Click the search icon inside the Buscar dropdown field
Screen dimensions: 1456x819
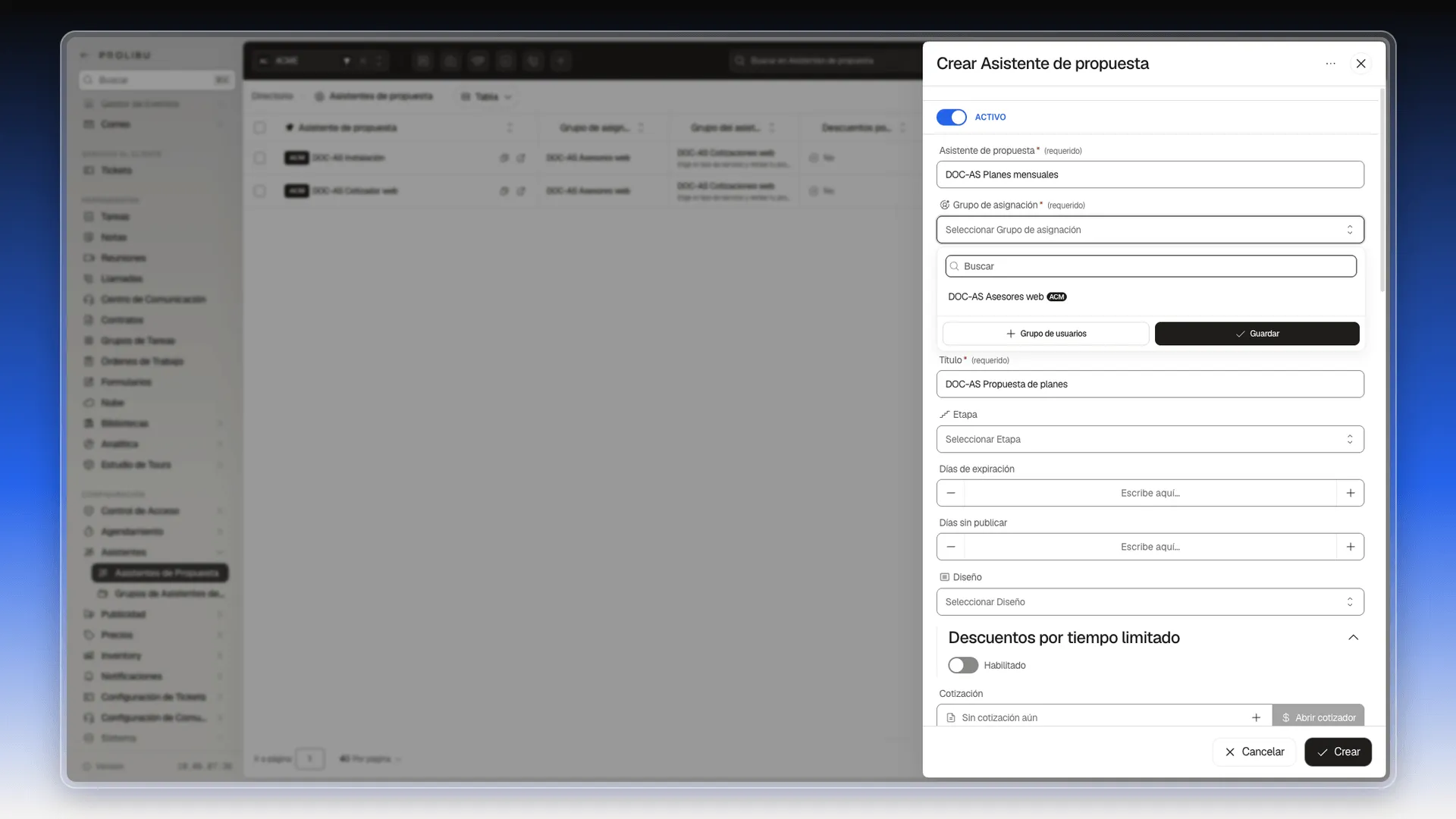tap(955, 266)
